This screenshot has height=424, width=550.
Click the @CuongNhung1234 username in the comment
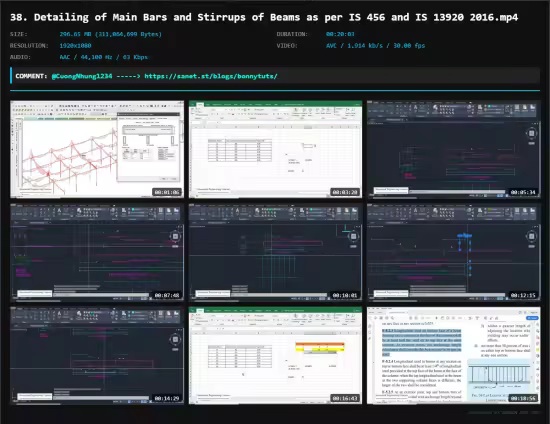(x=82, y=76)
